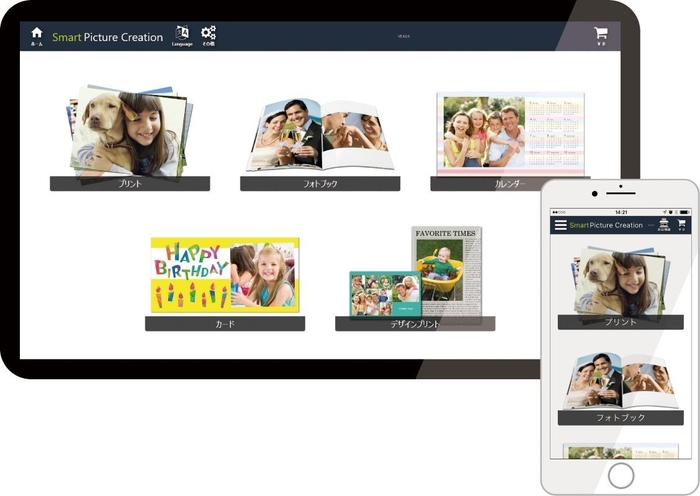Tap the shopping cart icon on phone
The height and width of the screenshot is (496, 700).
pos(681,225)
